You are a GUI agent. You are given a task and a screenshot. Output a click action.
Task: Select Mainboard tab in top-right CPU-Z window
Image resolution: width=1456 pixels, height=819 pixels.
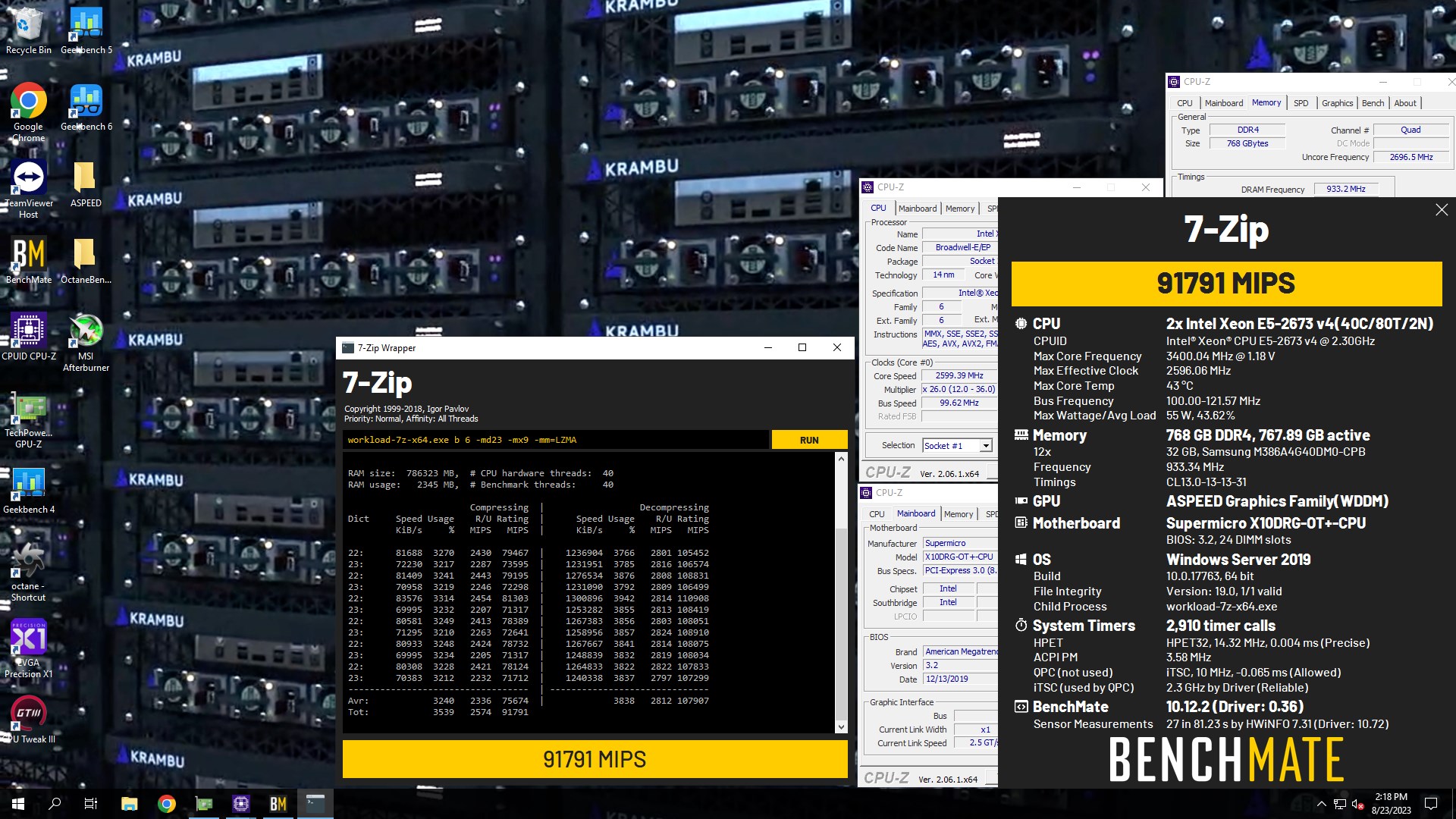(x=1223, y=103)
